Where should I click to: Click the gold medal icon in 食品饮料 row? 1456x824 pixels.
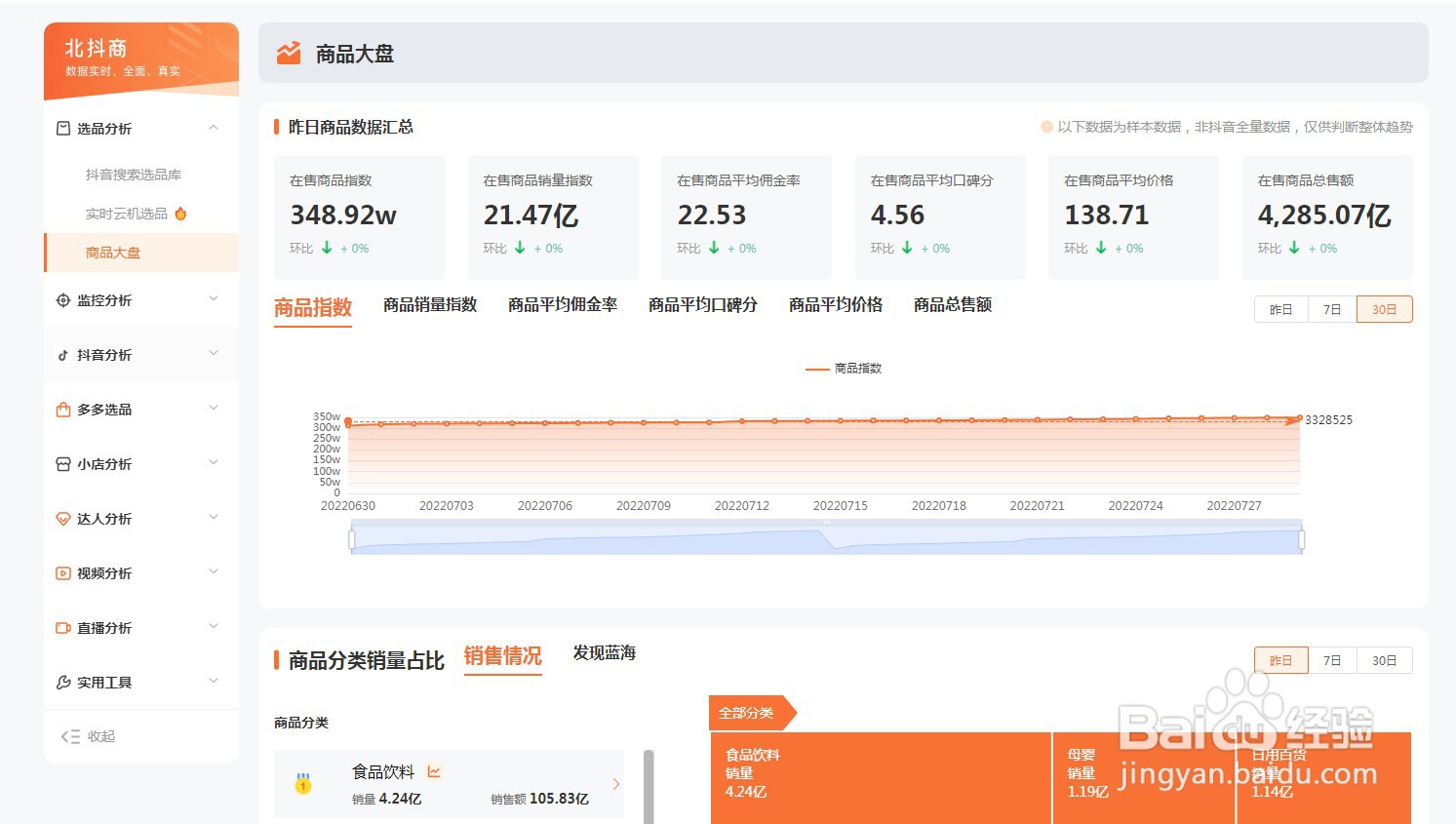pyautogui.click(x=303, y=783)
